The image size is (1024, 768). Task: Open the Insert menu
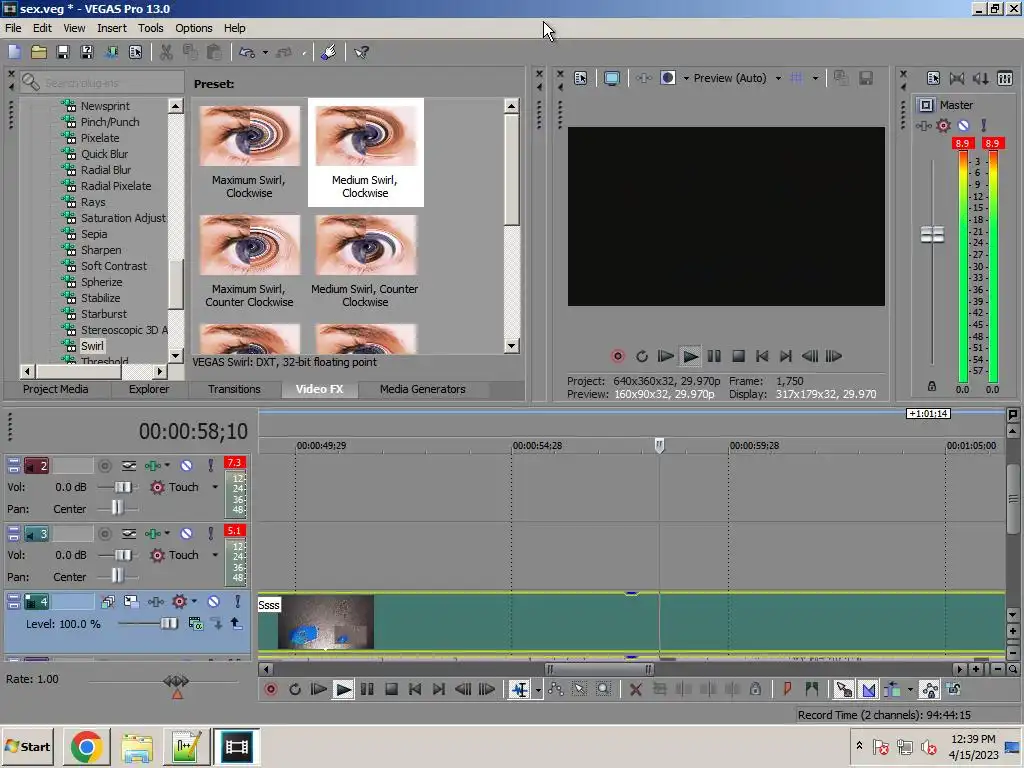[x=112, y=28]
